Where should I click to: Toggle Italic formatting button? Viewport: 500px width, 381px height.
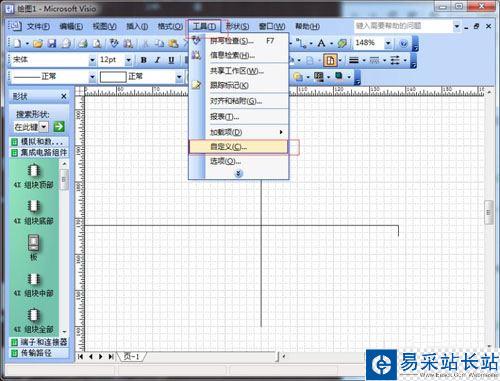pyautogui.click(x=157, y=60)
